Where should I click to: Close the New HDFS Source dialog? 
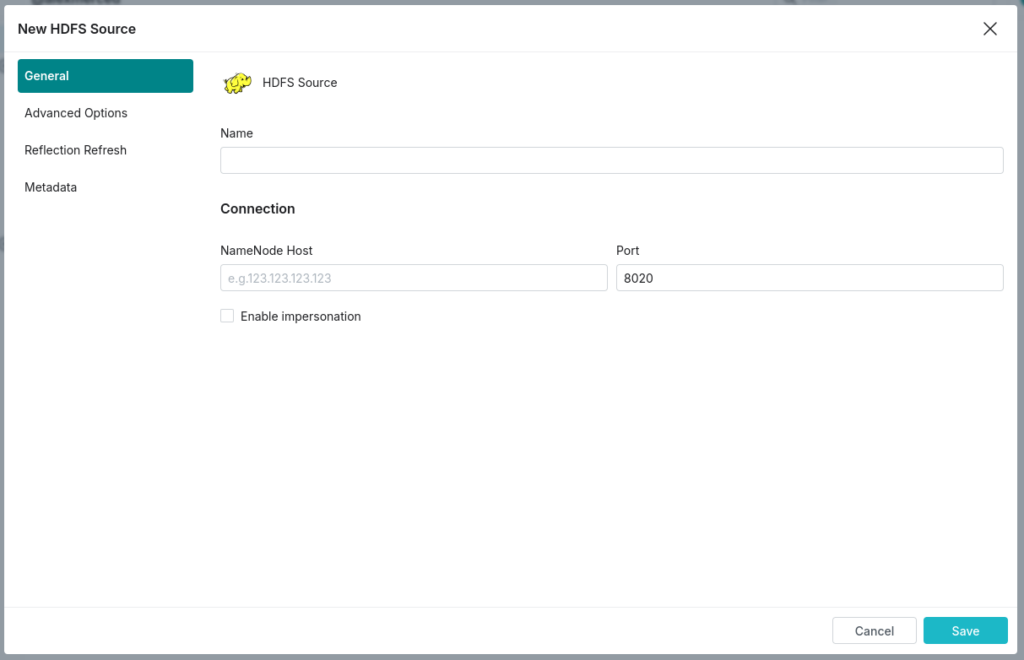[990, 29]
